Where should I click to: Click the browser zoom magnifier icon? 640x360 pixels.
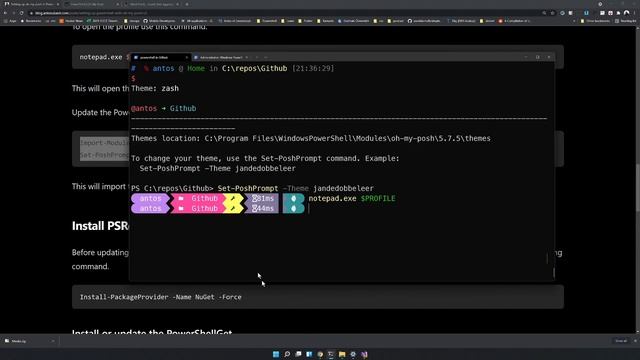tap(544, 13)
